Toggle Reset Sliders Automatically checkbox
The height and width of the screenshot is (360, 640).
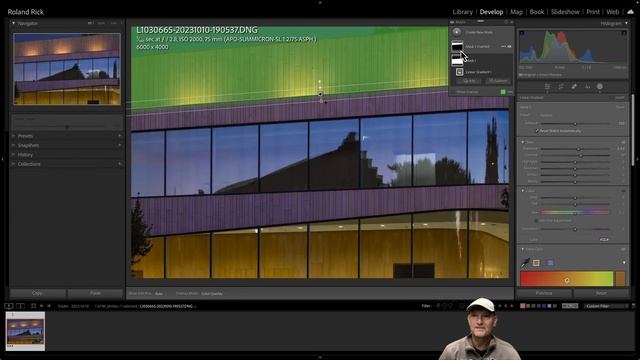(x=537, y=131)
